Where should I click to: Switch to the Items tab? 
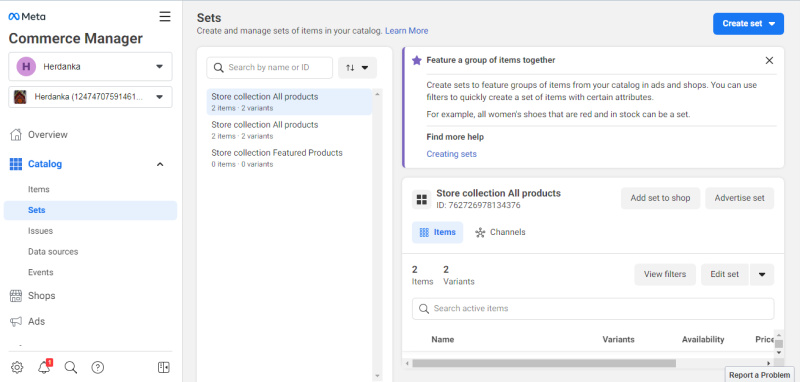(x=437, y=232)
